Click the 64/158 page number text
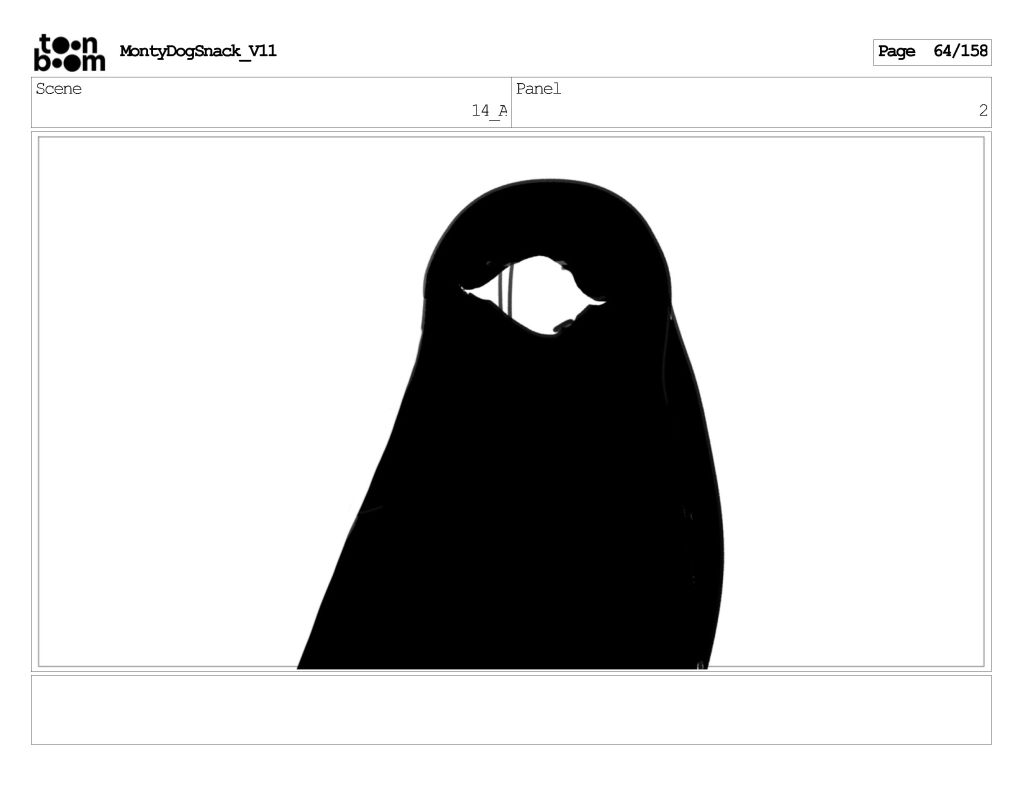 pos(960,51)
